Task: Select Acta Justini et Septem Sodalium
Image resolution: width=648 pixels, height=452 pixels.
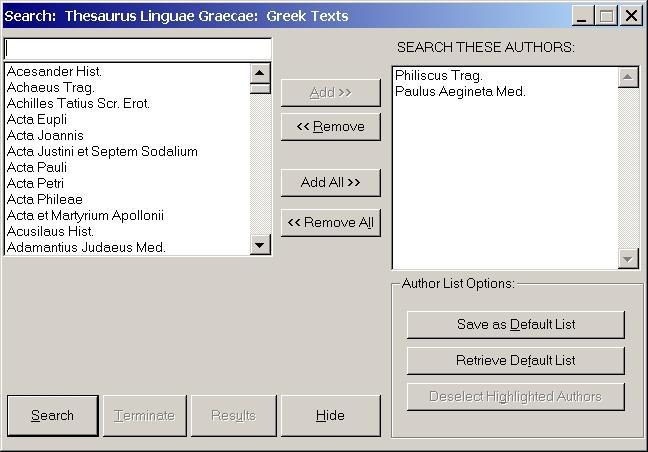Action: pos(127,151)
